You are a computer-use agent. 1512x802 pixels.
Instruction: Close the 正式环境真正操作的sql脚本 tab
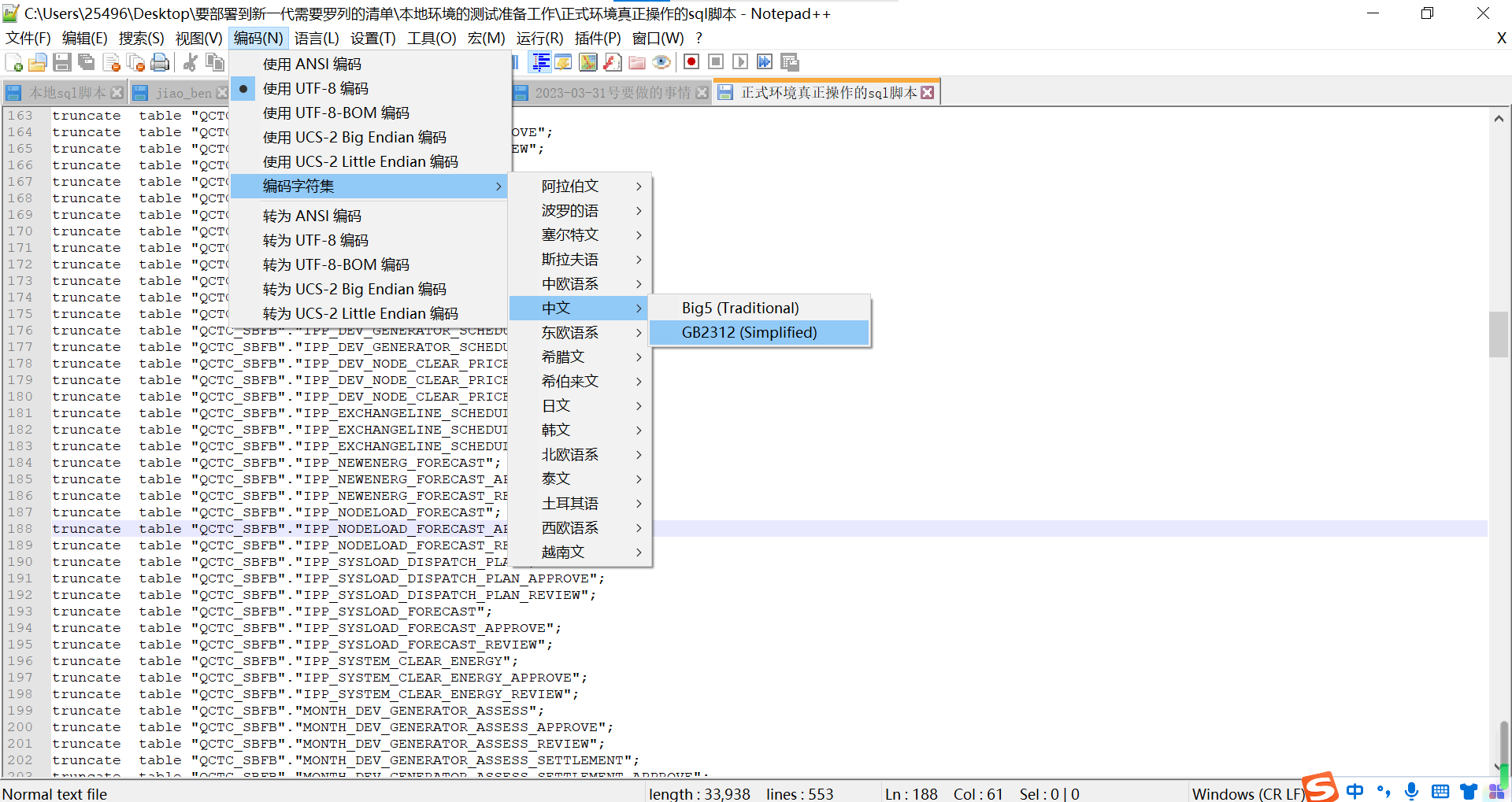[928, 93]
